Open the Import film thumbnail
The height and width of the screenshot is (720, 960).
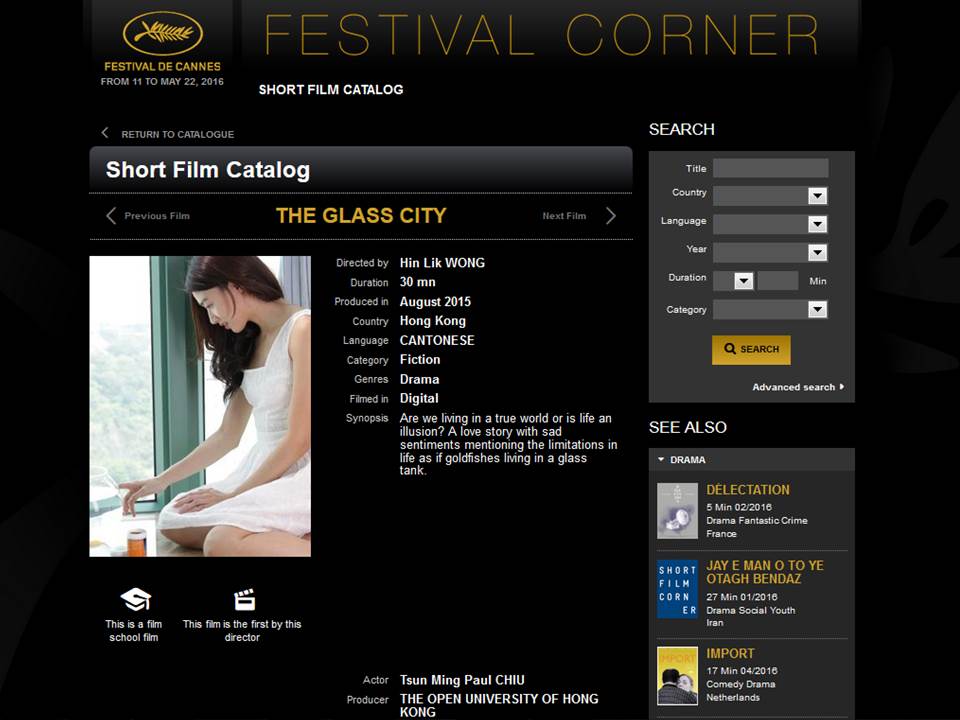point(677,676)
